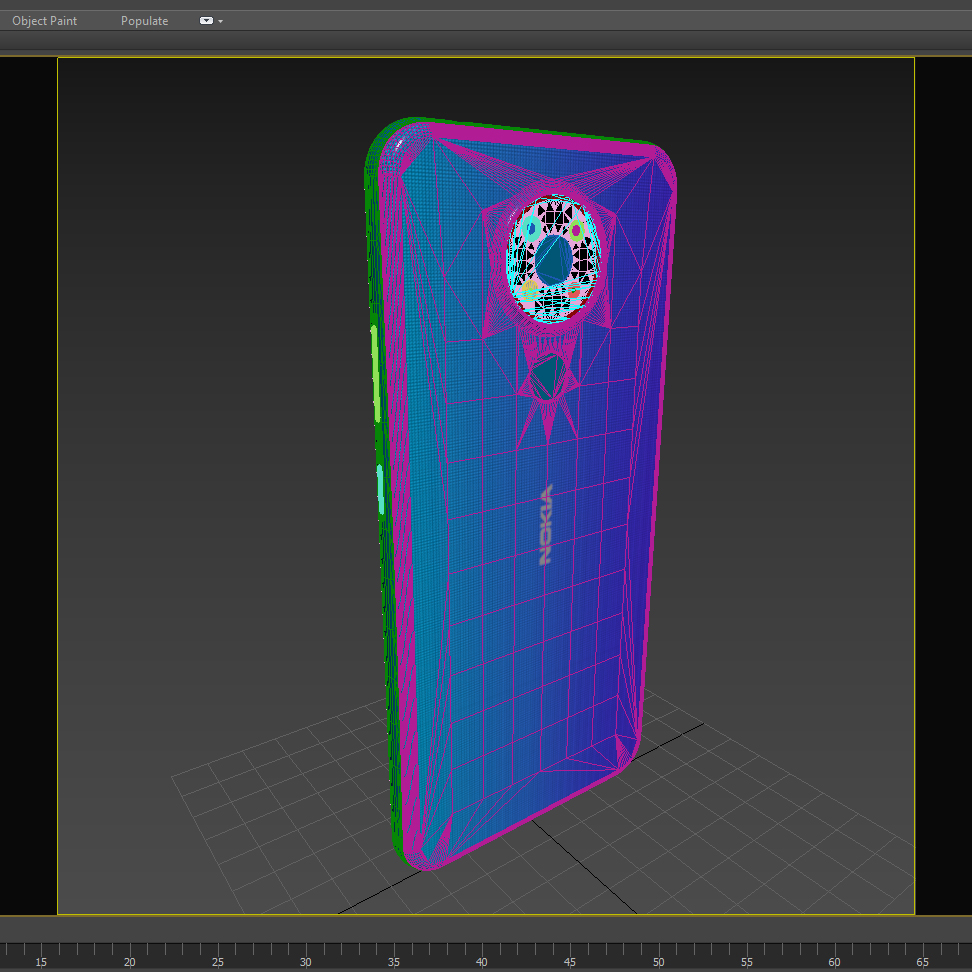
Task: Select the light green volume button on the phone edge
Action: click(376, 374)
